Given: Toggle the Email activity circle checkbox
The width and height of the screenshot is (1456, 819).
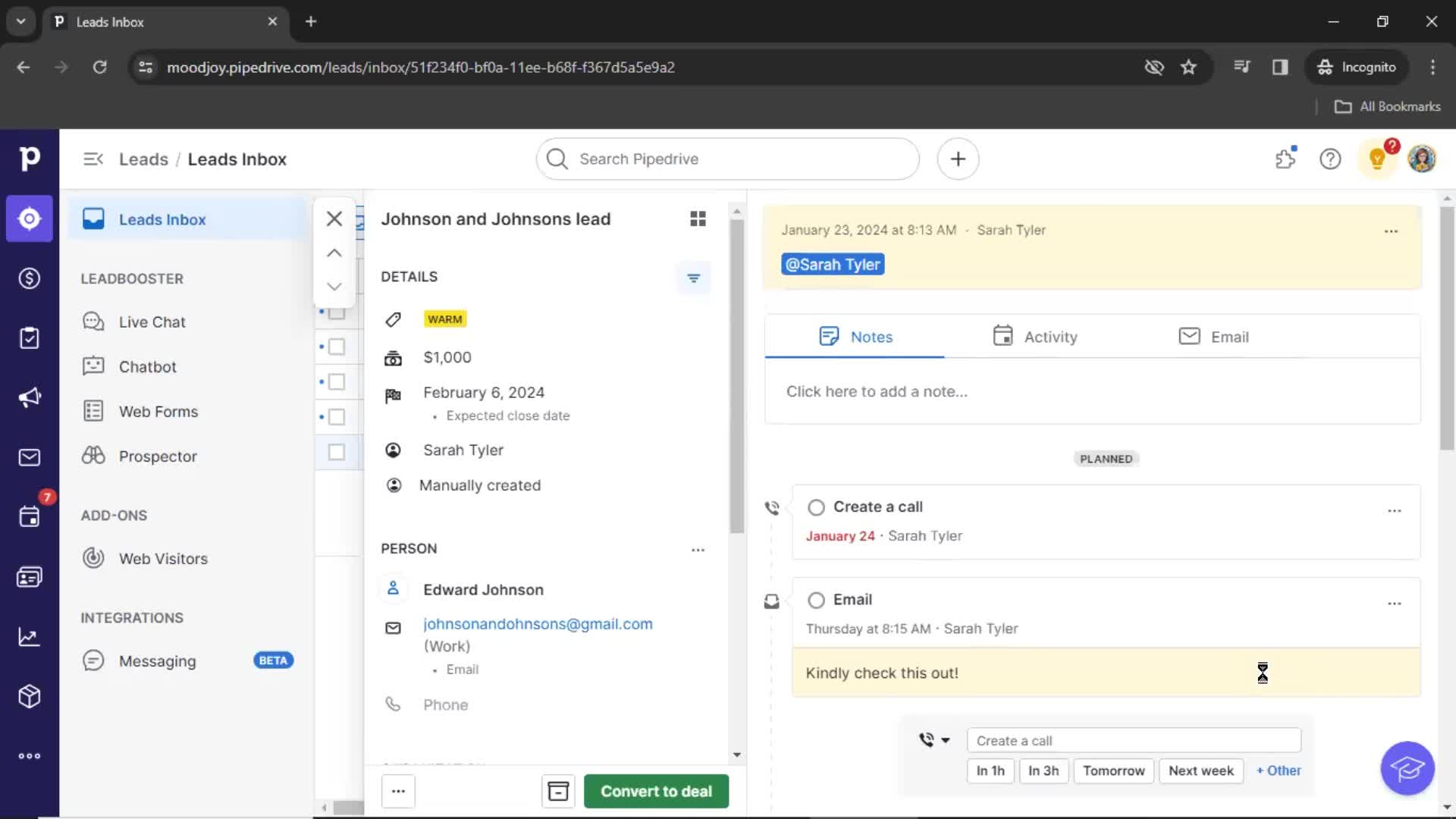Looking at the screenshot, I should (x=817, y=599).
